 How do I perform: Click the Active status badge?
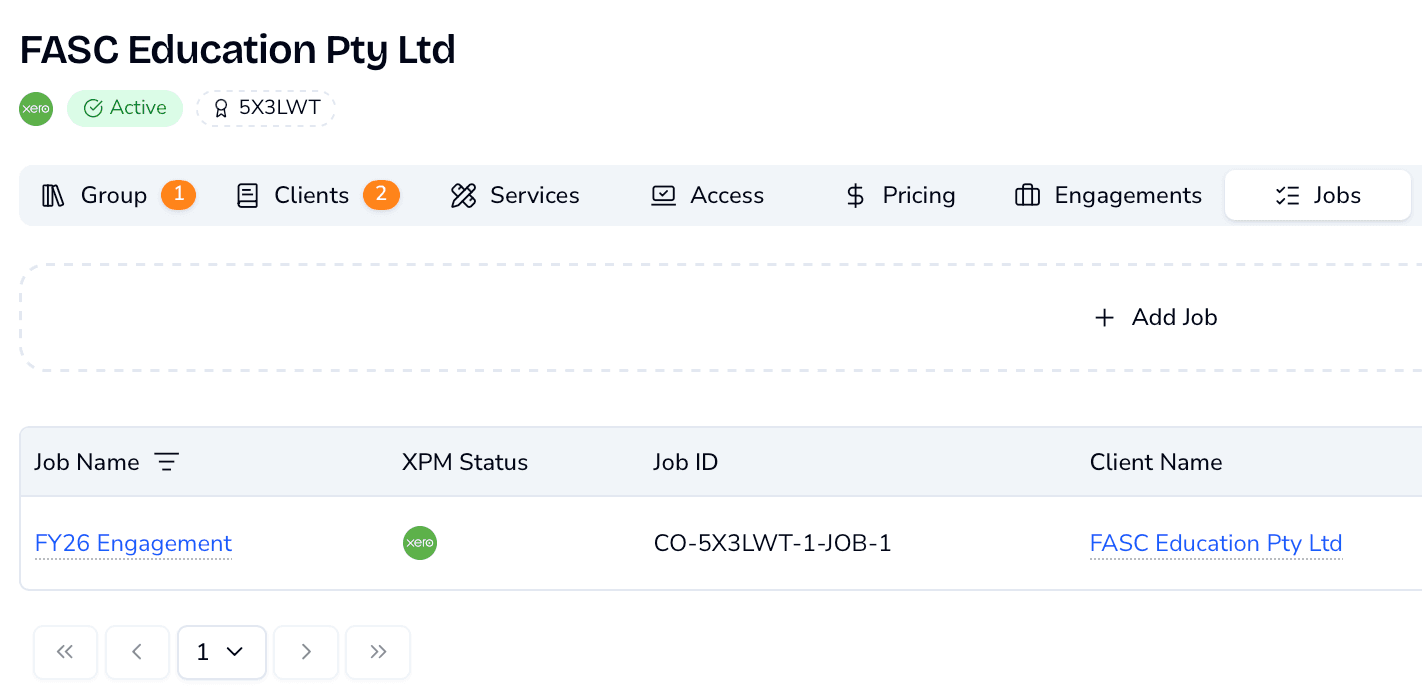tap(125, 108)
